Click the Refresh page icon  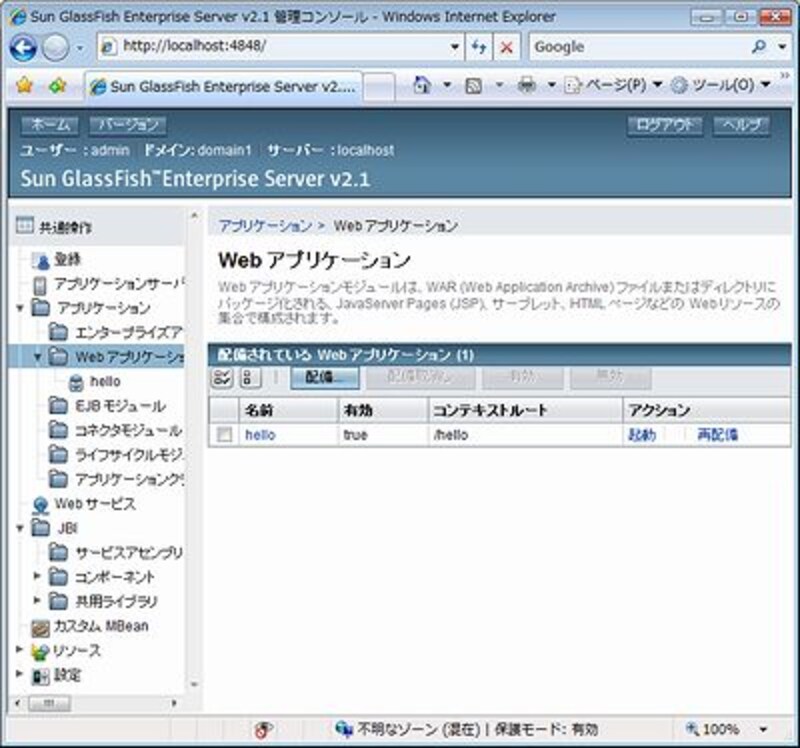coord(479,47)
